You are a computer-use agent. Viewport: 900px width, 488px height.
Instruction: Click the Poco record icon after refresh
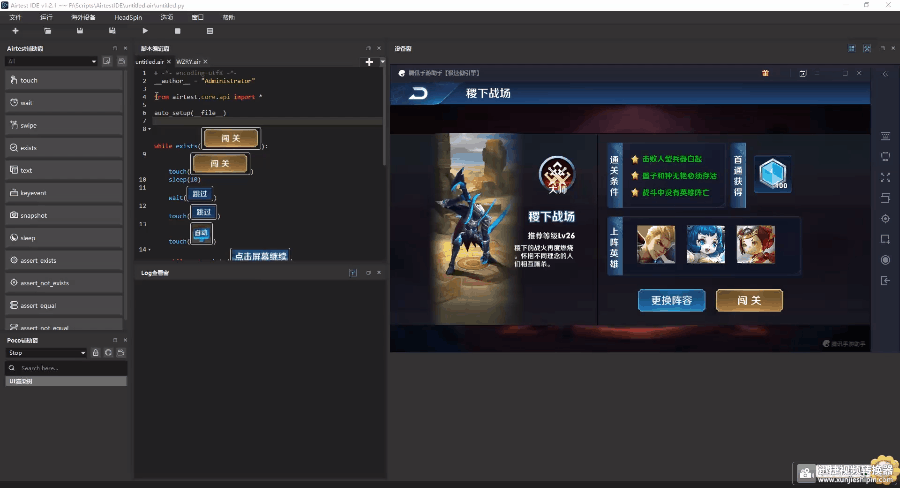coord(121,353)
